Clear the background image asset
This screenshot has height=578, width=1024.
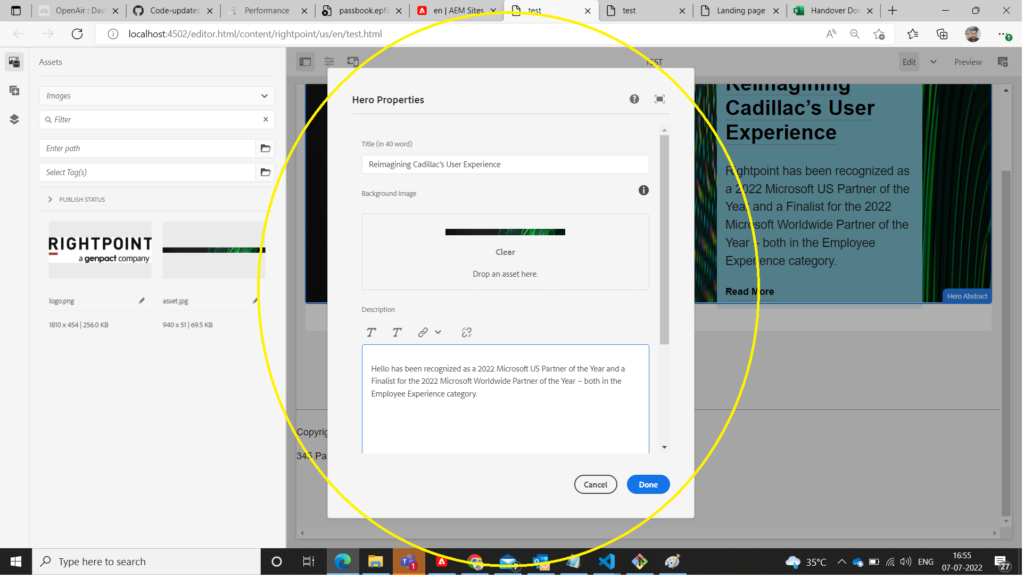(505, 252)
